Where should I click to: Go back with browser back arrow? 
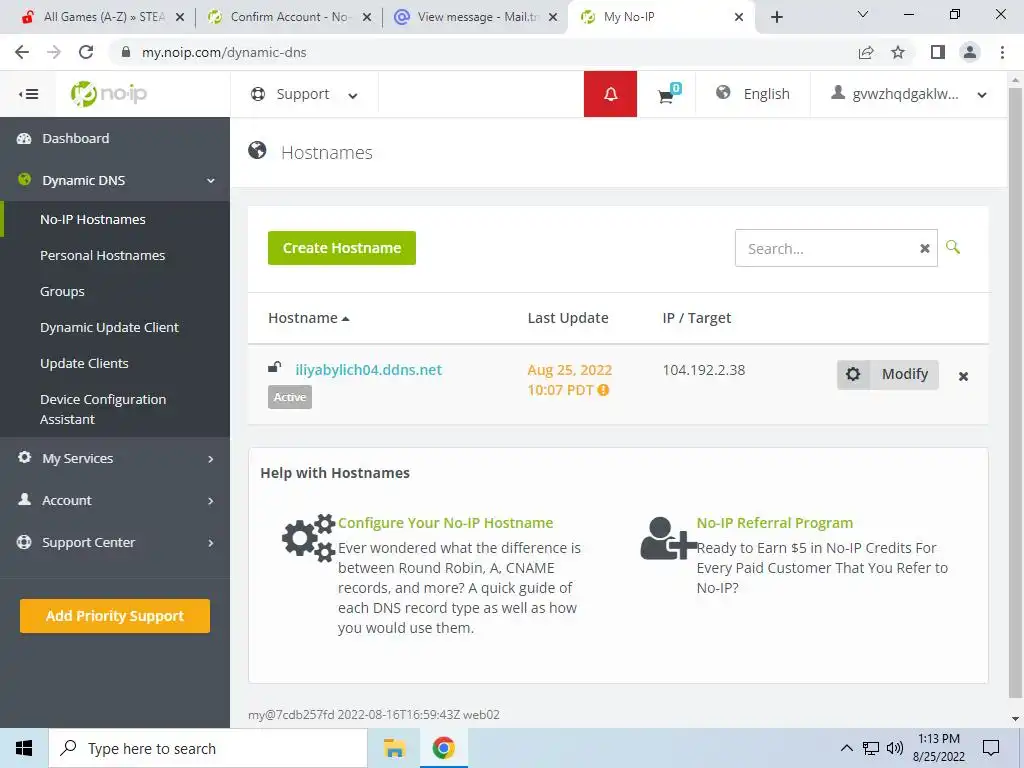pyautogui.click(x=22, y=52)
